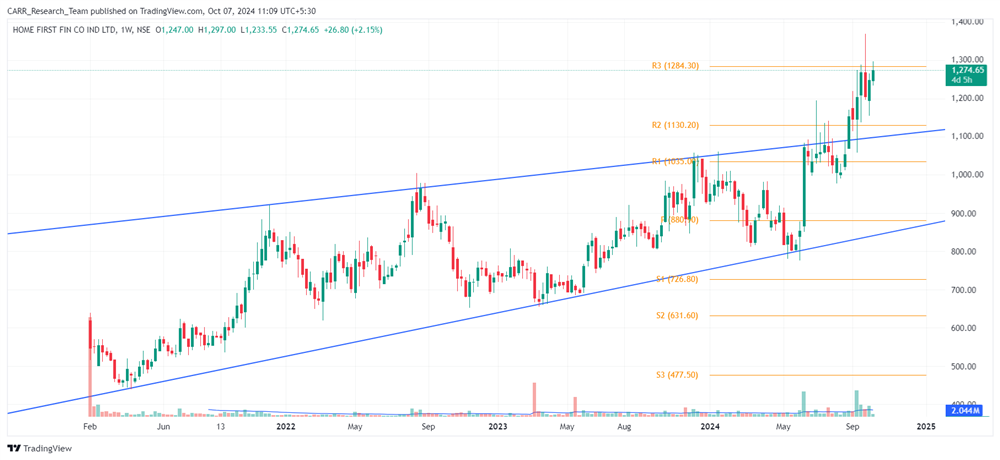
Task: Click the 1,200.00 price axis label
Action: coord(967,98)
